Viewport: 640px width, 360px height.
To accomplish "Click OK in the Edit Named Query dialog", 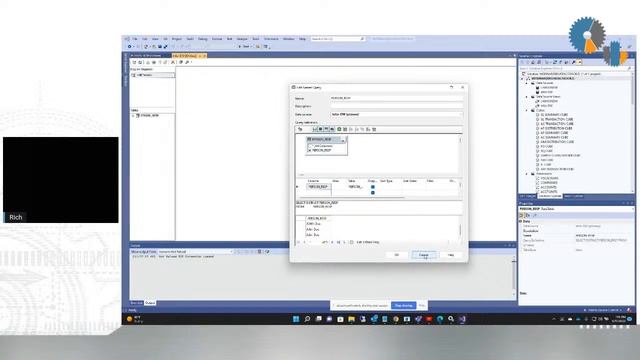I will click(396, 255).
